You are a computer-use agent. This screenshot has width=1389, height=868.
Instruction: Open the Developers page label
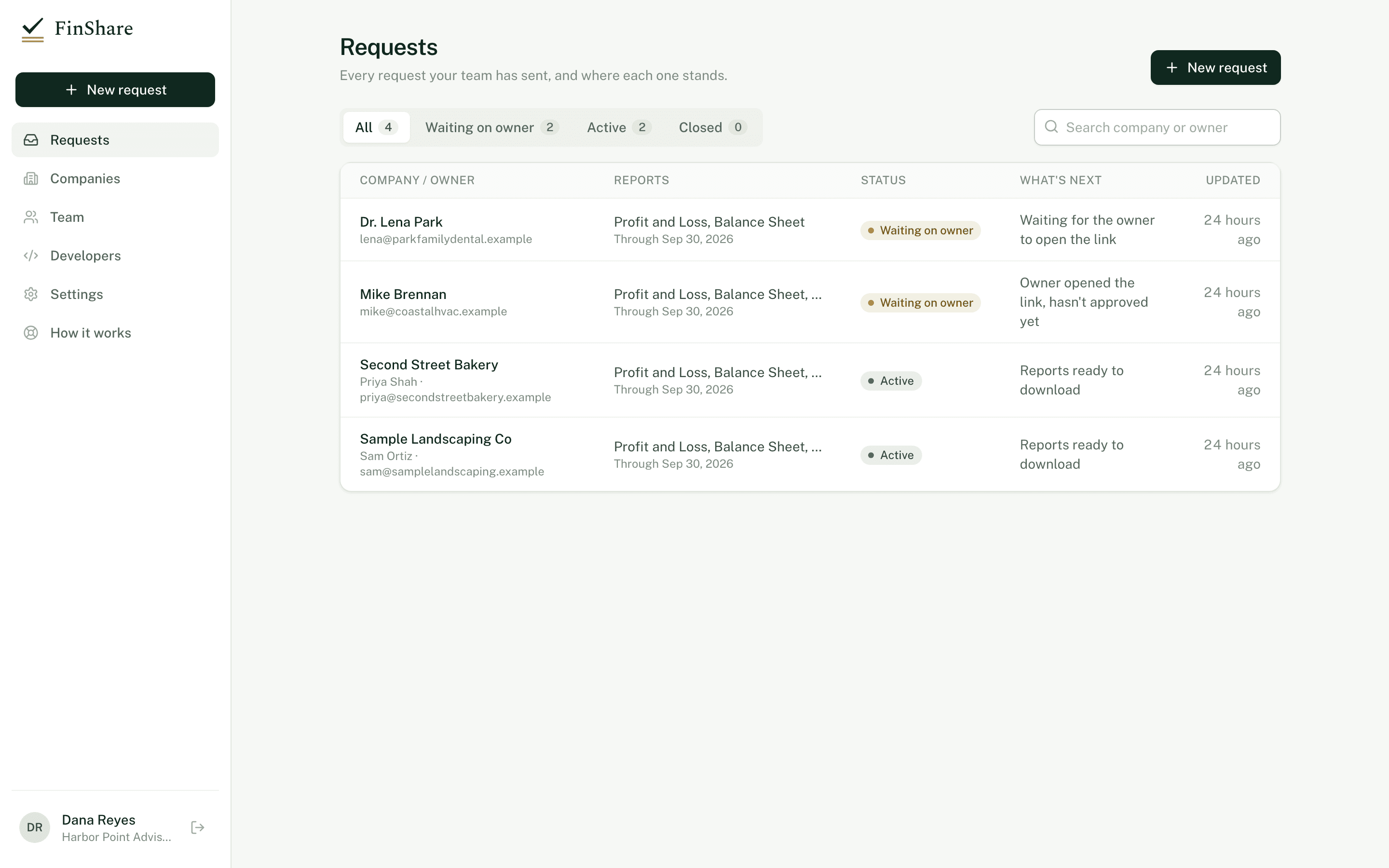point(85,256)
